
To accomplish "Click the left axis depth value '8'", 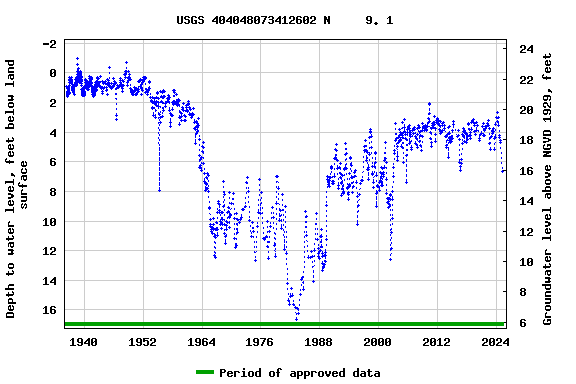I will point(53,192).
